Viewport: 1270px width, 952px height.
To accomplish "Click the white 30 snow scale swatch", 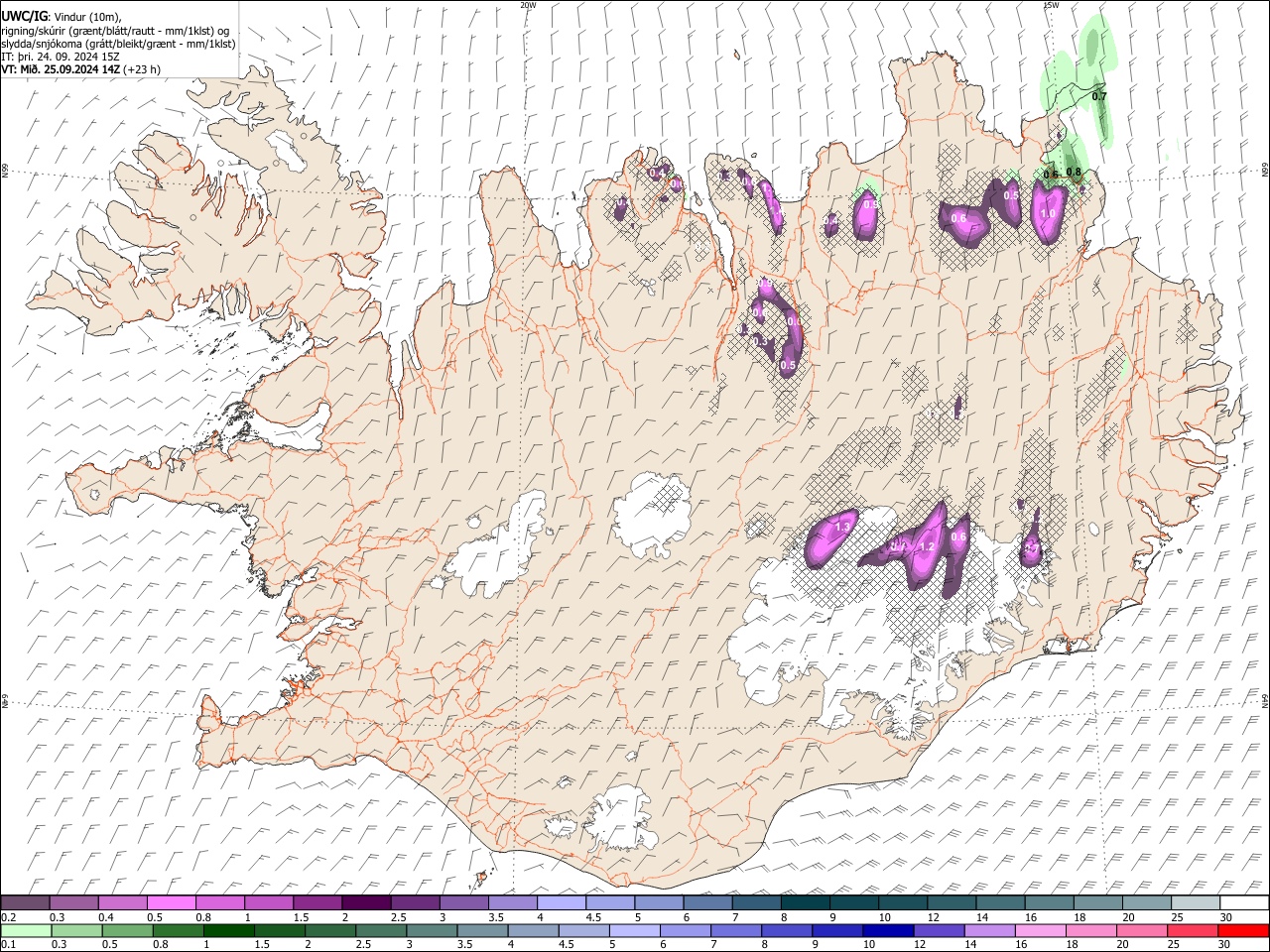I will (x=1244, y=902).
